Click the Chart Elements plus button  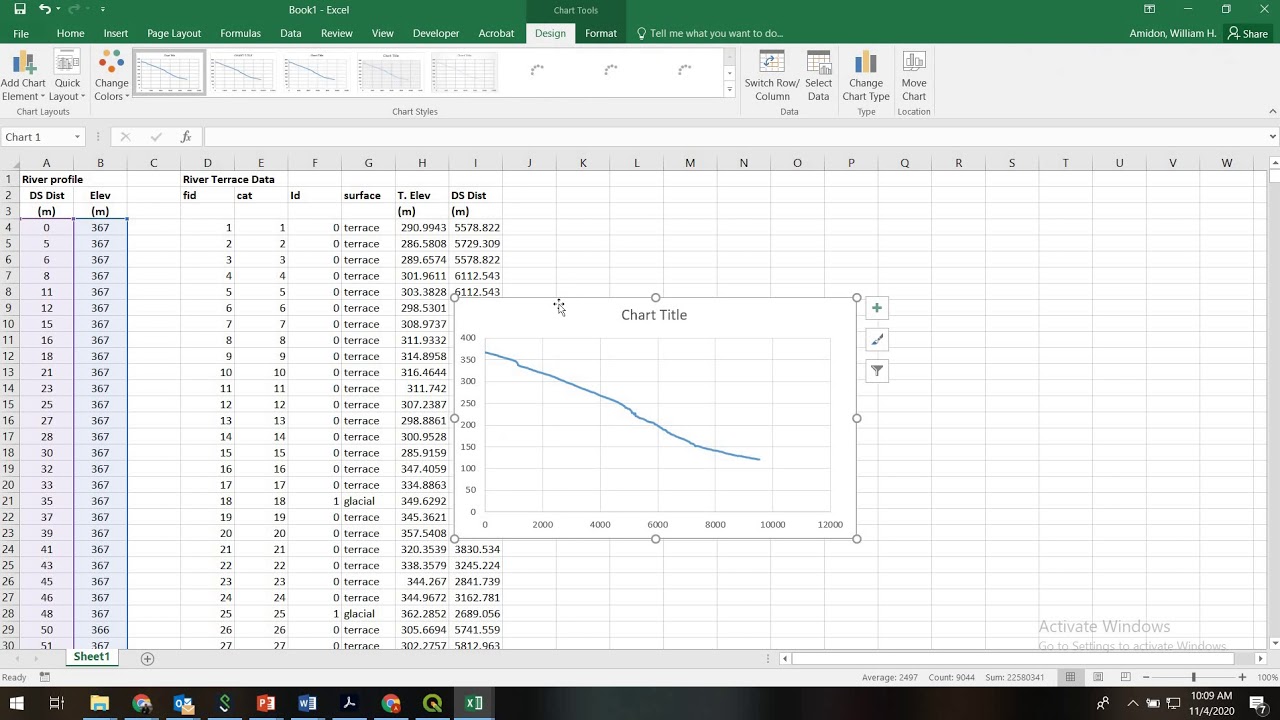pos(877,308)
